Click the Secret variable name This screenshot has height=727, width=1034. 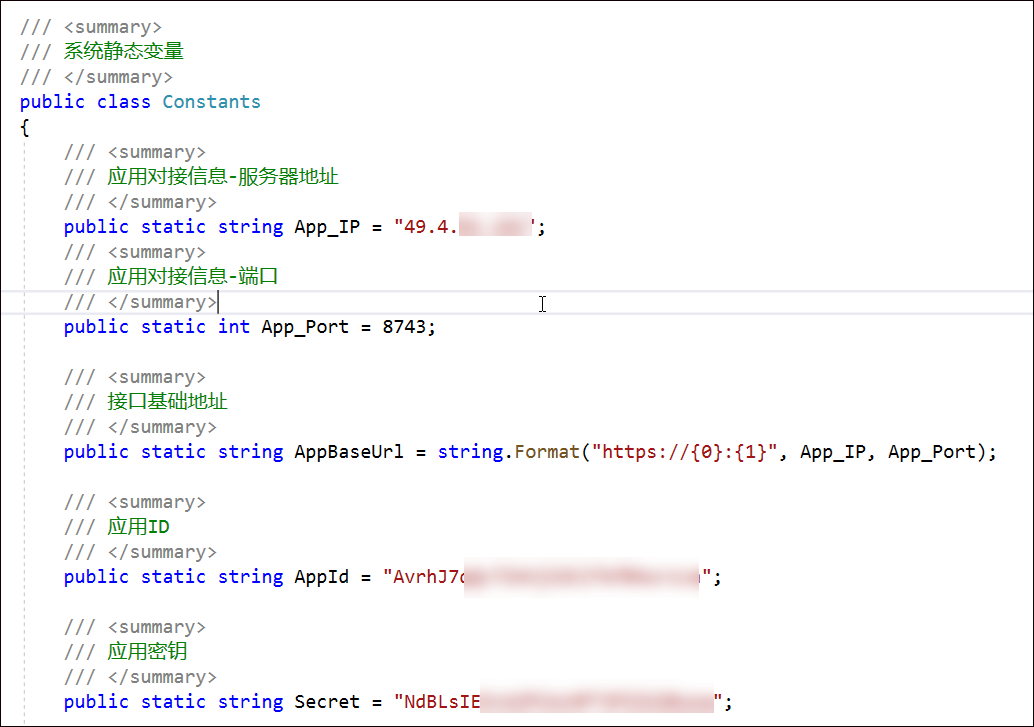coord(326,702)
